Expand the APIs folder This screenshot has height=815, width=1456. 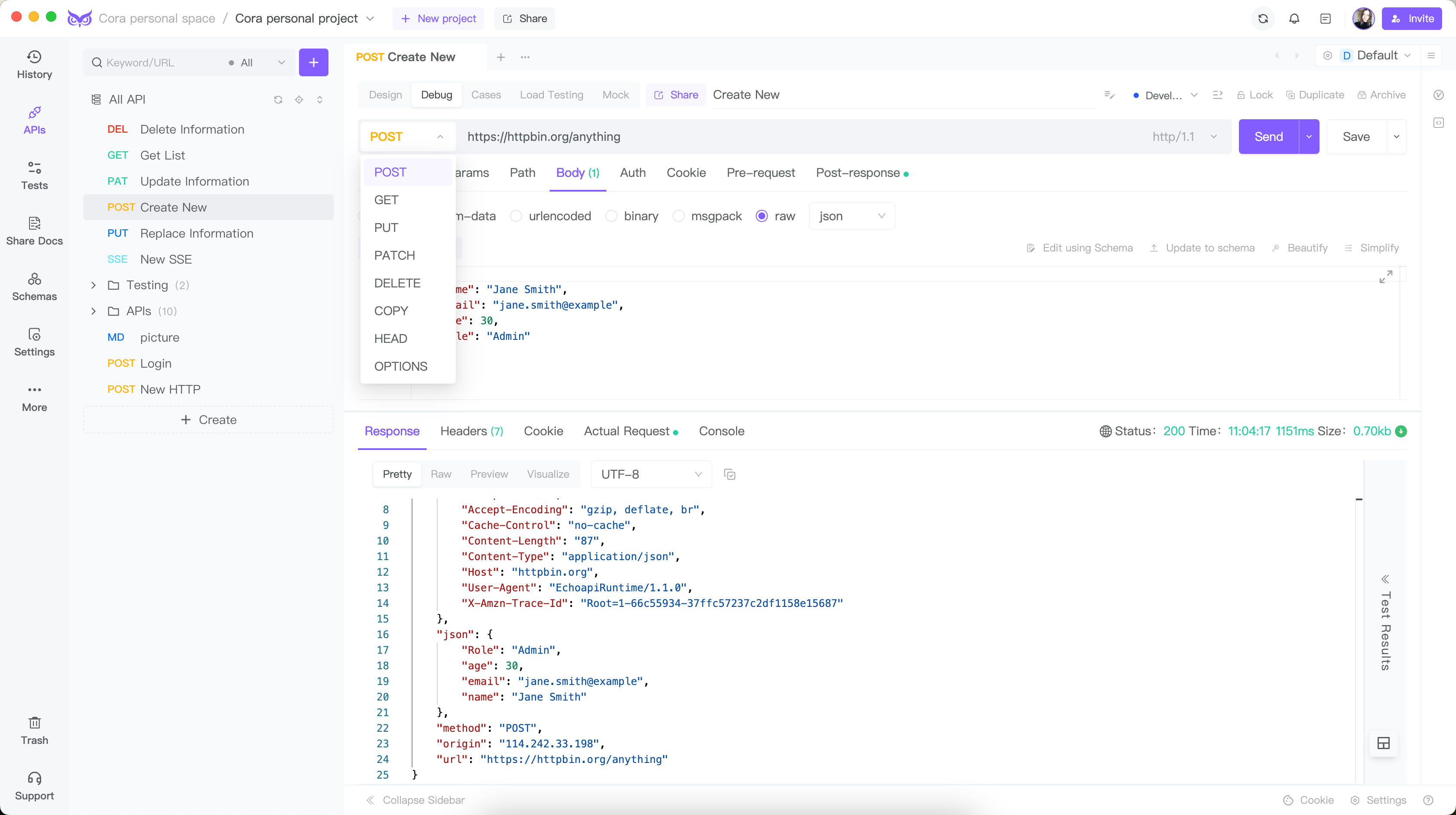coord(93,311)
